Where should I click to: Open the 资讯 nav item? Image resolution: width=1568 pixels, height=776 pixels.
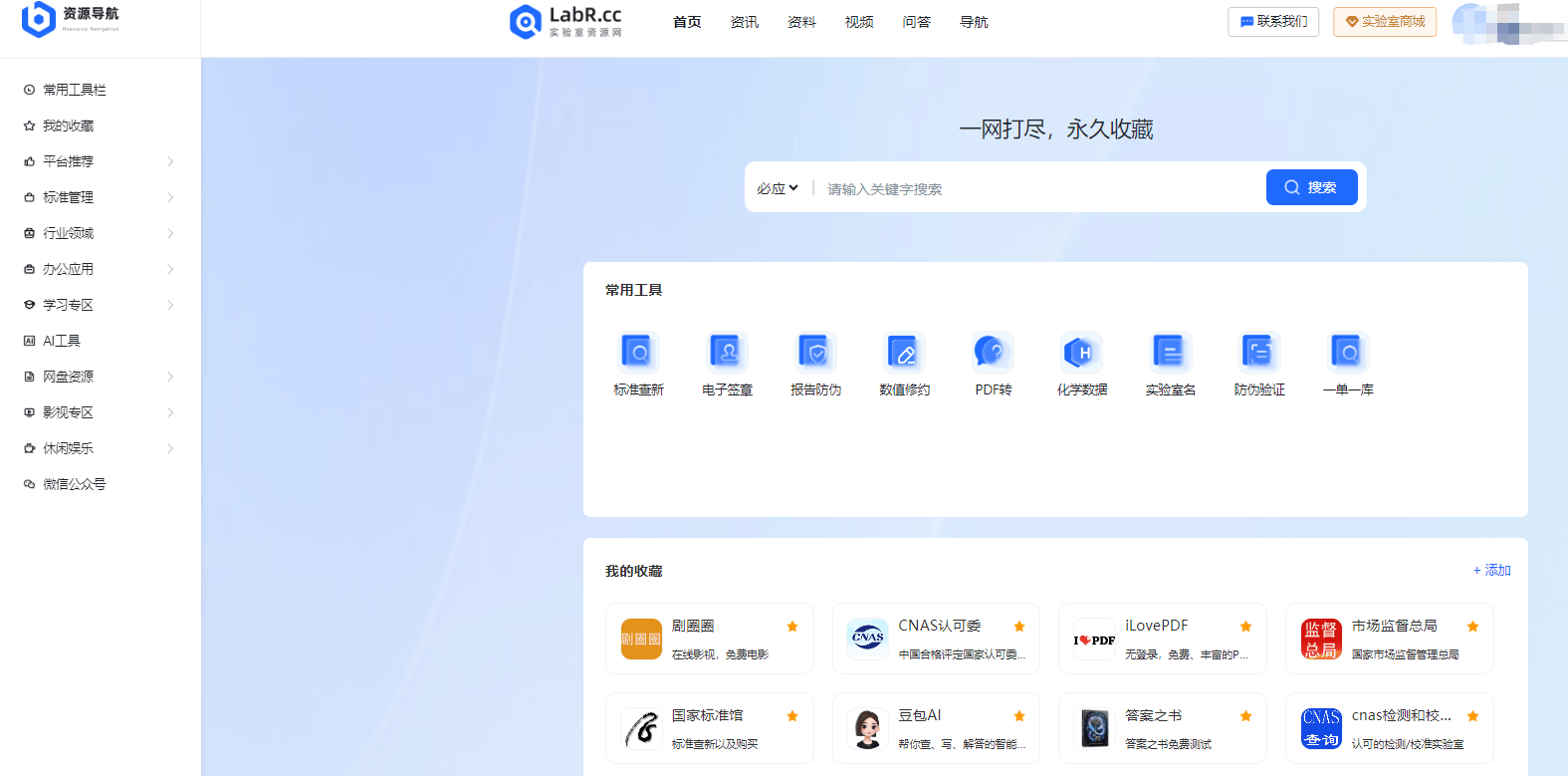[745, 22]
